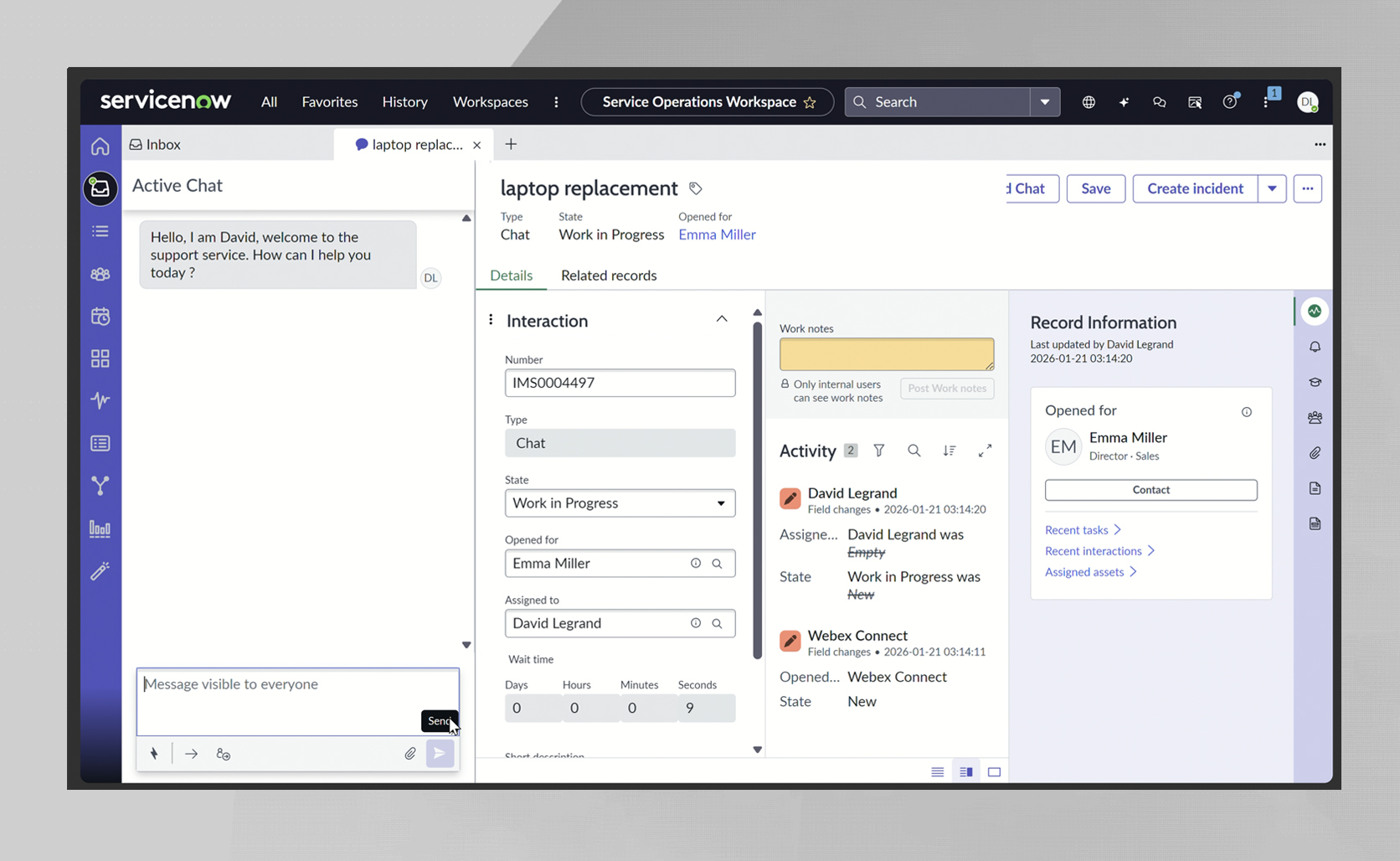Switch to the Related records tab
The image size is (1400, 861).
[x=609, y=276]
